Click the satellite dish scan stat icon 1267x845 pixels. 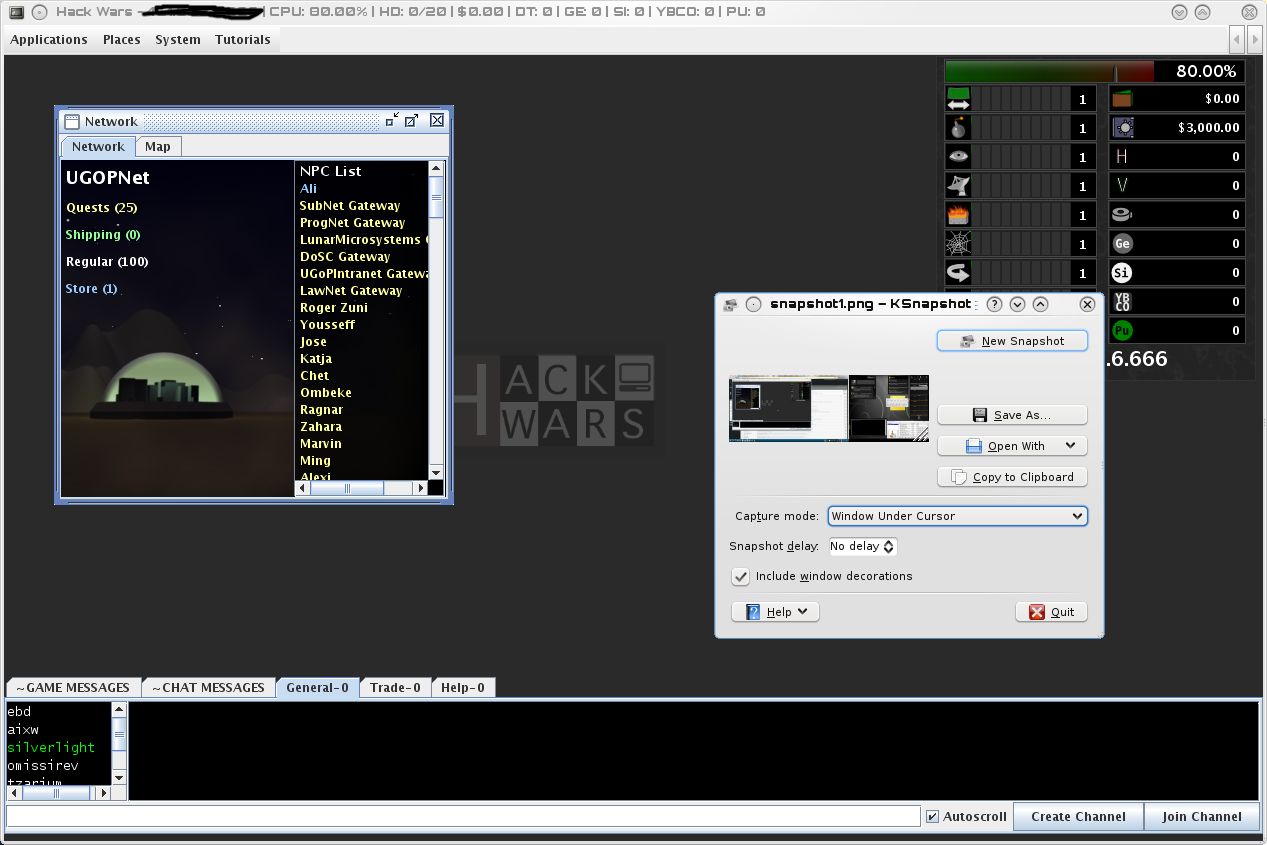pyautogui.click(x=958, y=186)
